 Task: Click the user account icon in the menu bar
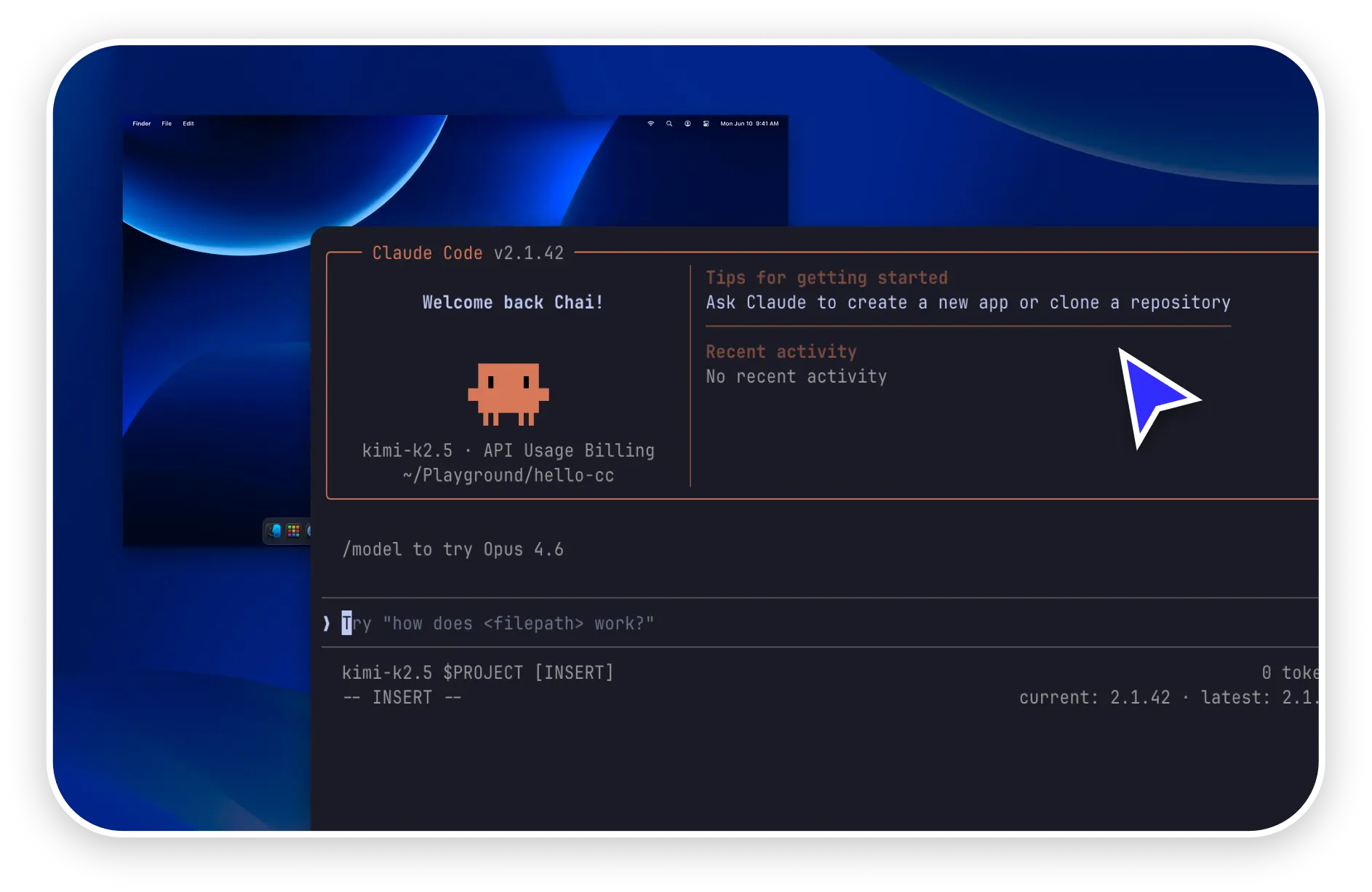click(687, 124)
